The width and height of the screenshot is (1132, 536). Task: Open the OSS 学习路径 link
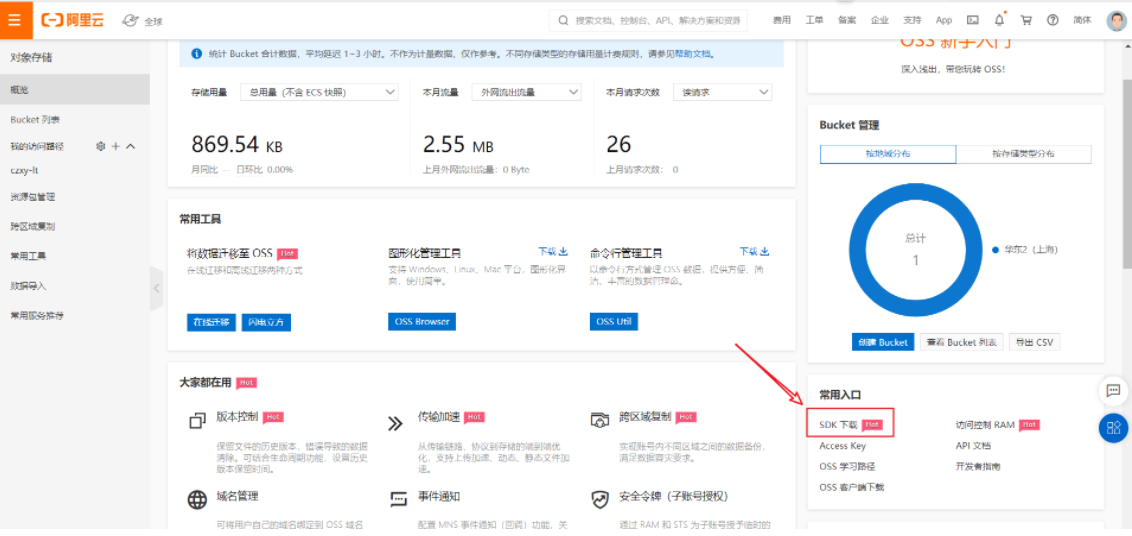click(x=848, y=467)
